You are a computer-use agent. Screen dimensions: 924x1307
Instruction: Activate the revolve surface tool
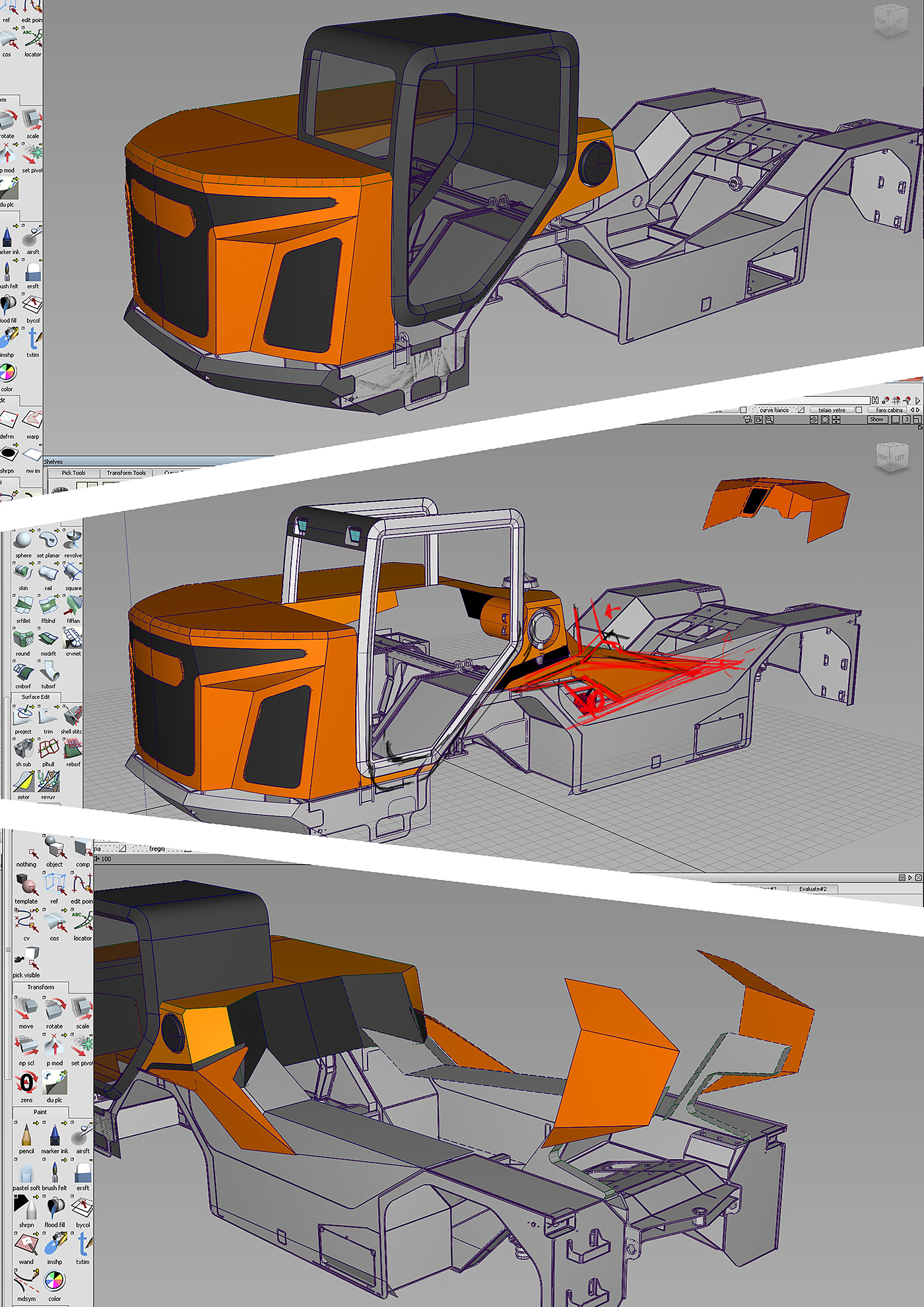tap(73, 541)
